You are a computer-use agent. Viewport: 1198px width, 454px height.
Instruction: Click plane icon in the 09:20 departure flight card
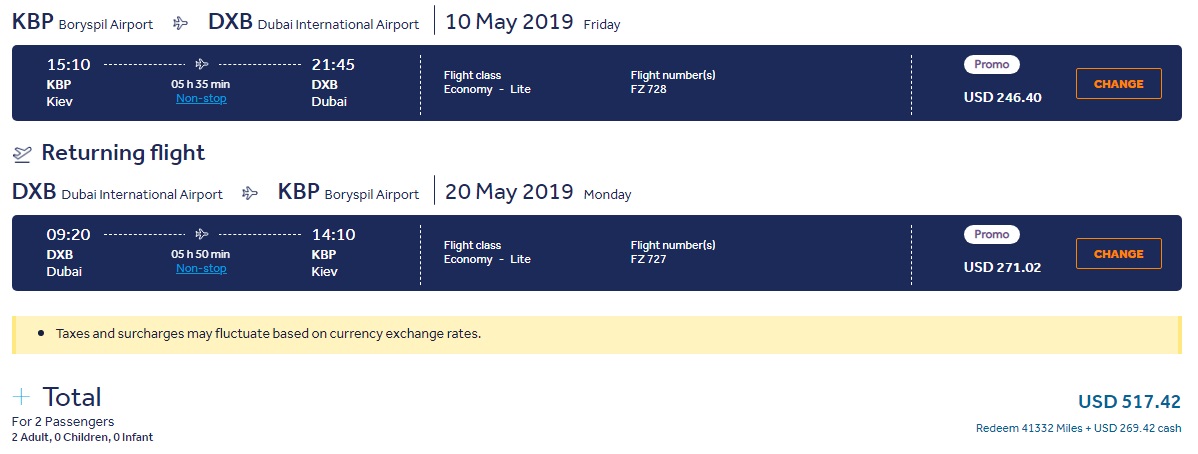(x=201, y=235)
